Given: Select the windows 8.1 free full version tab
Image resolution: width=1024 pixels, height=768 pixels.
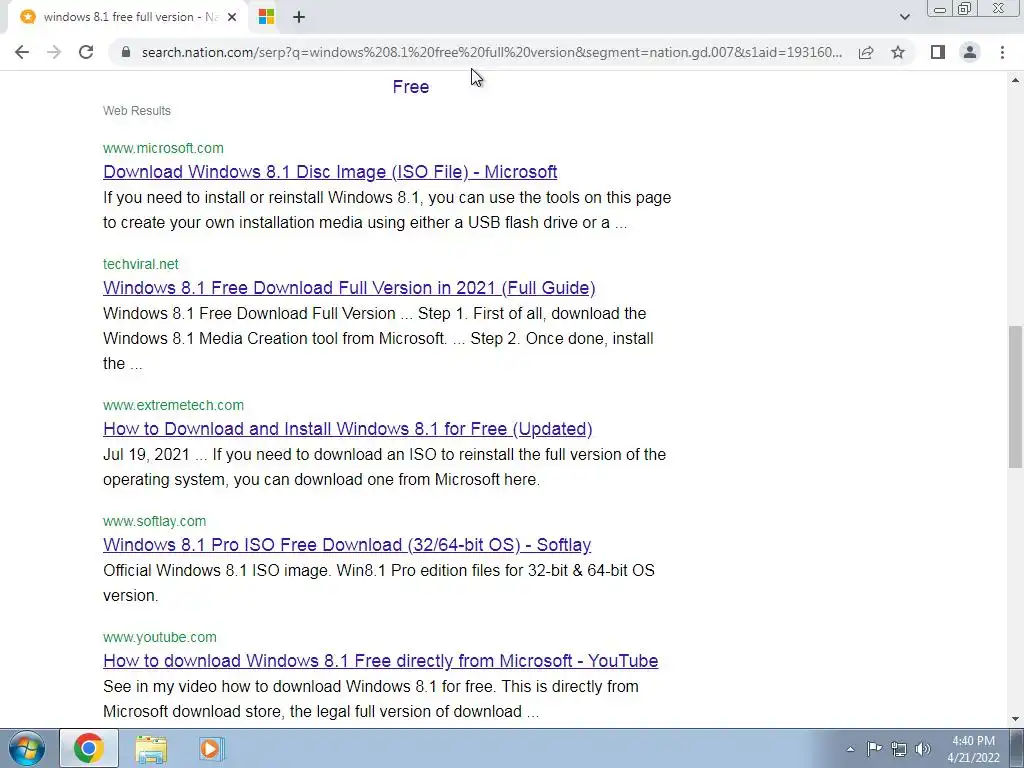Looking at the screenshot, I should coord(127,17).
